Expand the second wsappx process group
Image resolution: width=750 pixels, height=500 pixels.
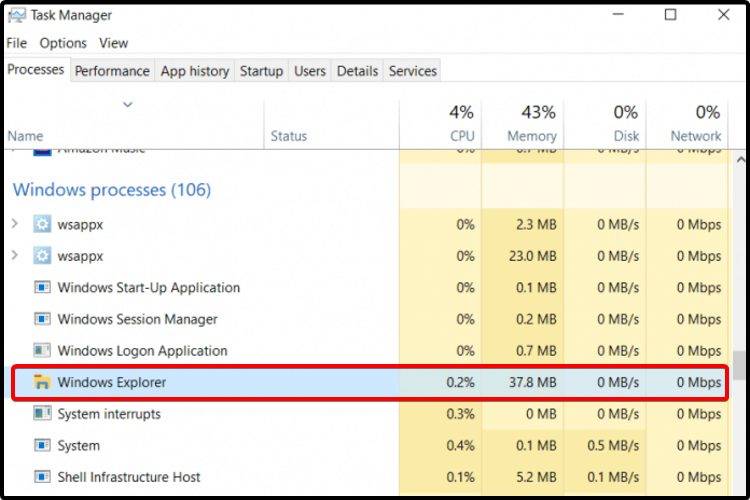click(x=15, y=256)
